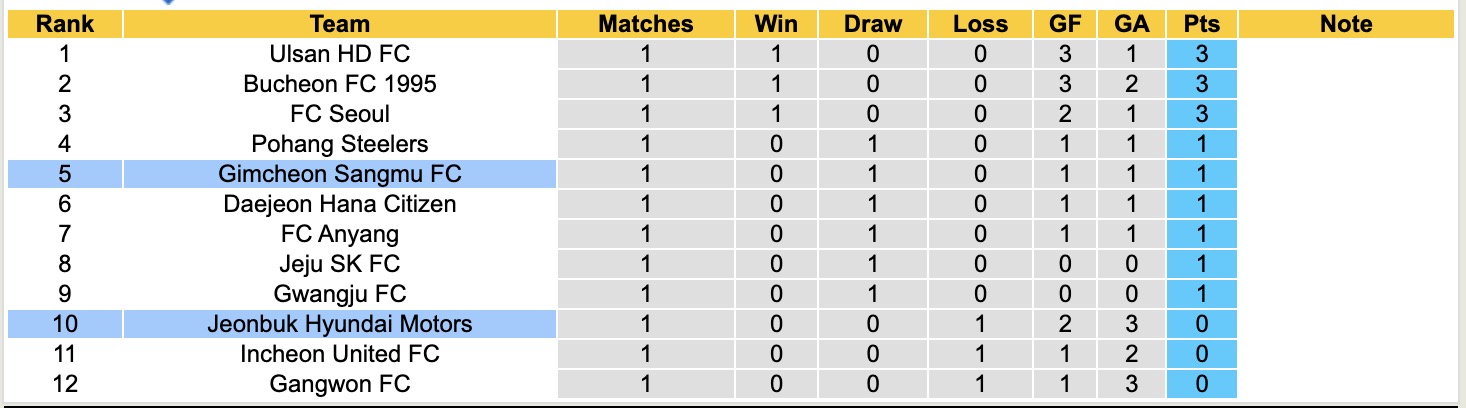The image size is (1466, 408).
Task: Open highlighted Gimcheon Sangmu FC team
Action: (340, 174)
